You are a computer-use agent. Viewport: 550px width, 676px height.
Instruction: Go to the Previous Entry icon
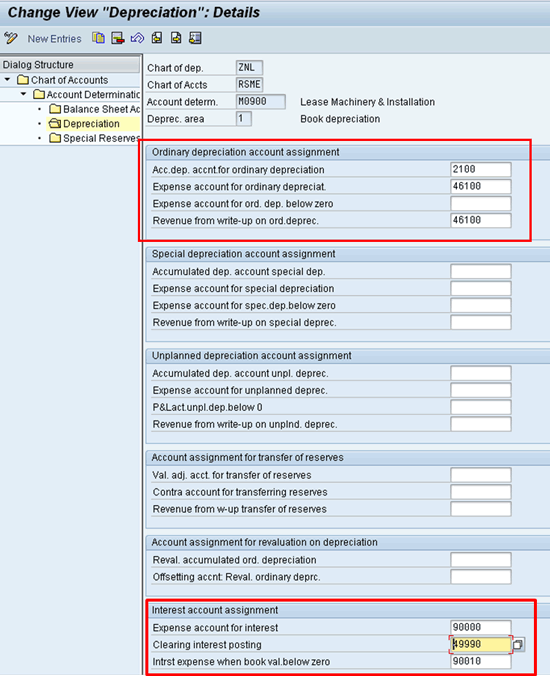coord(157,38)
